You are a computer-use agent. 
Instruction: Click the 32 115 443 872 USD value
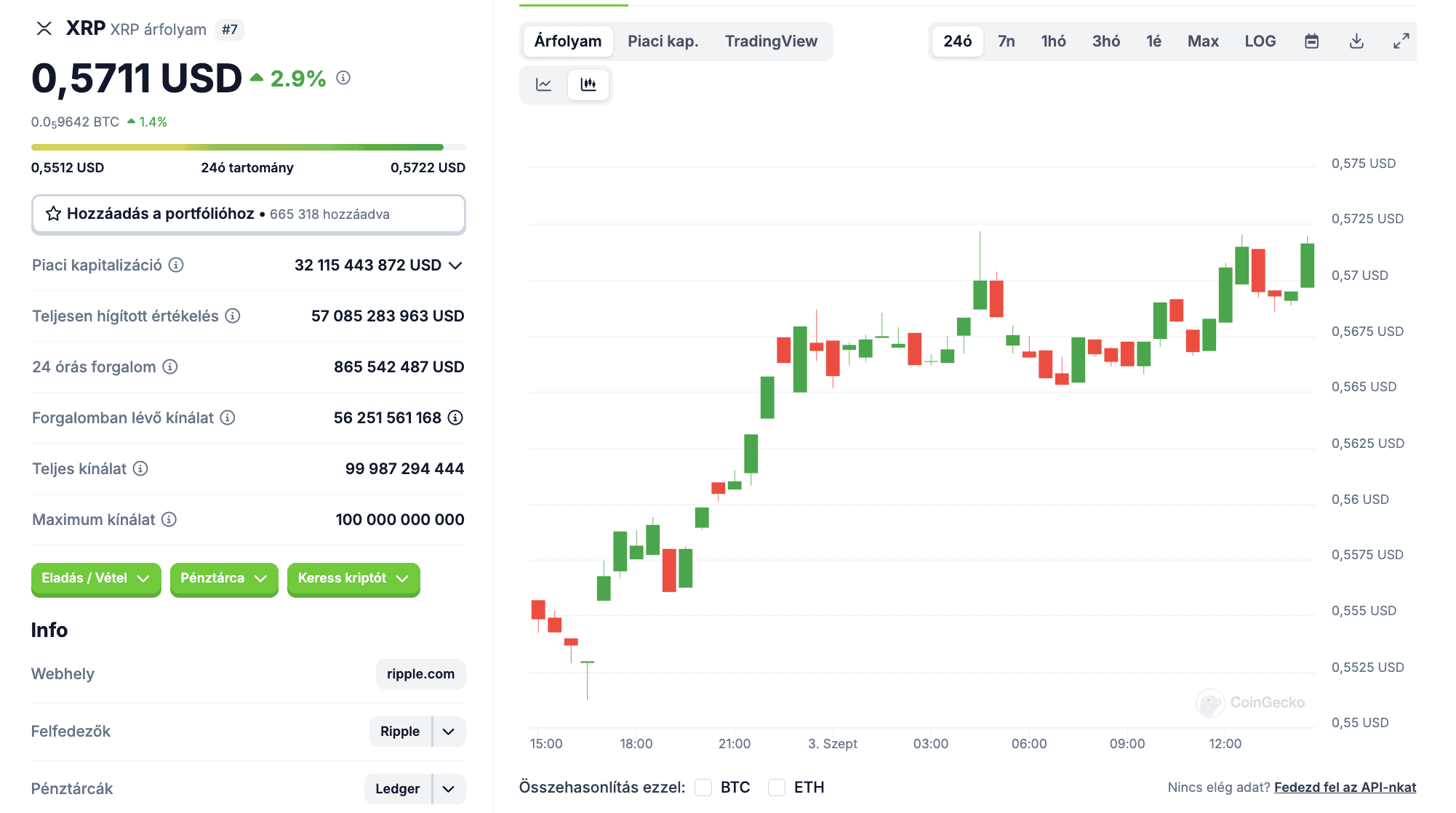[x=368, y=265]
